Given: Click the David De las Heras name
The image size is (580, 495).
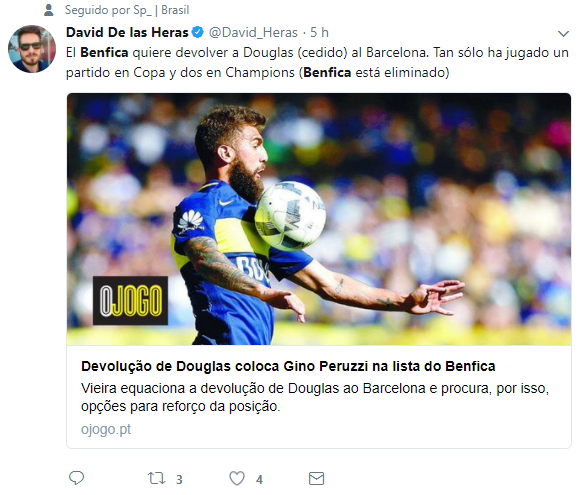Looking at the screenshot, I should point(127,32).
